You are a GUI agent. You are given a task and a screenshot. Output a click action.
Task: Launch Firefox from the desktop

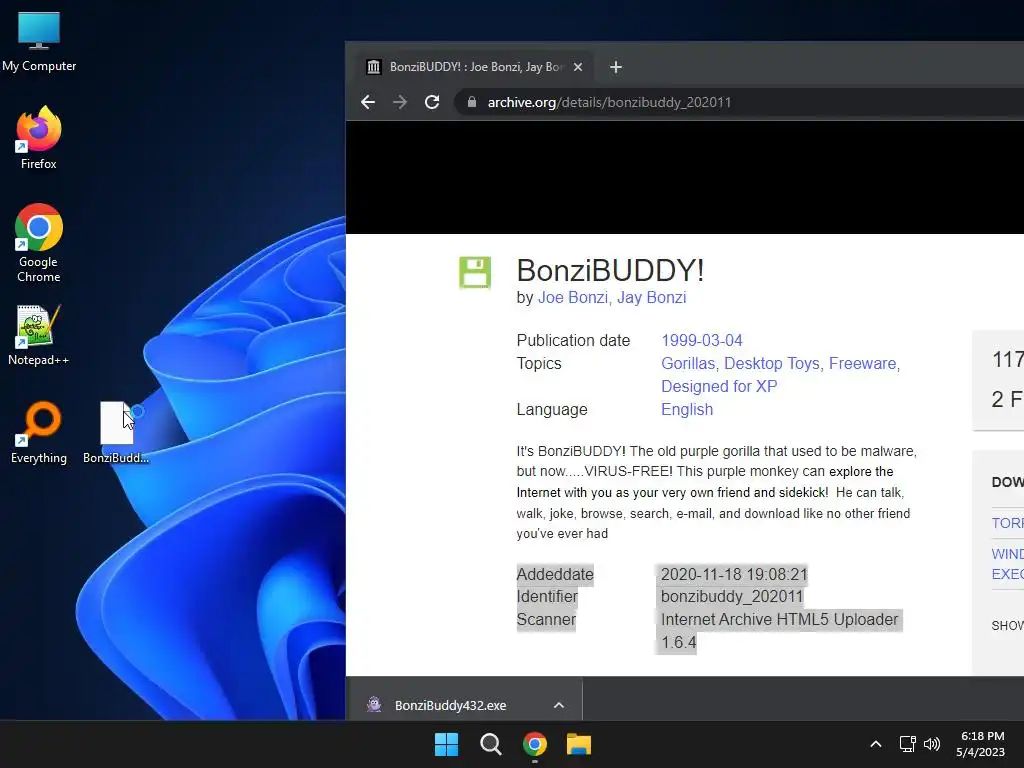39,138
